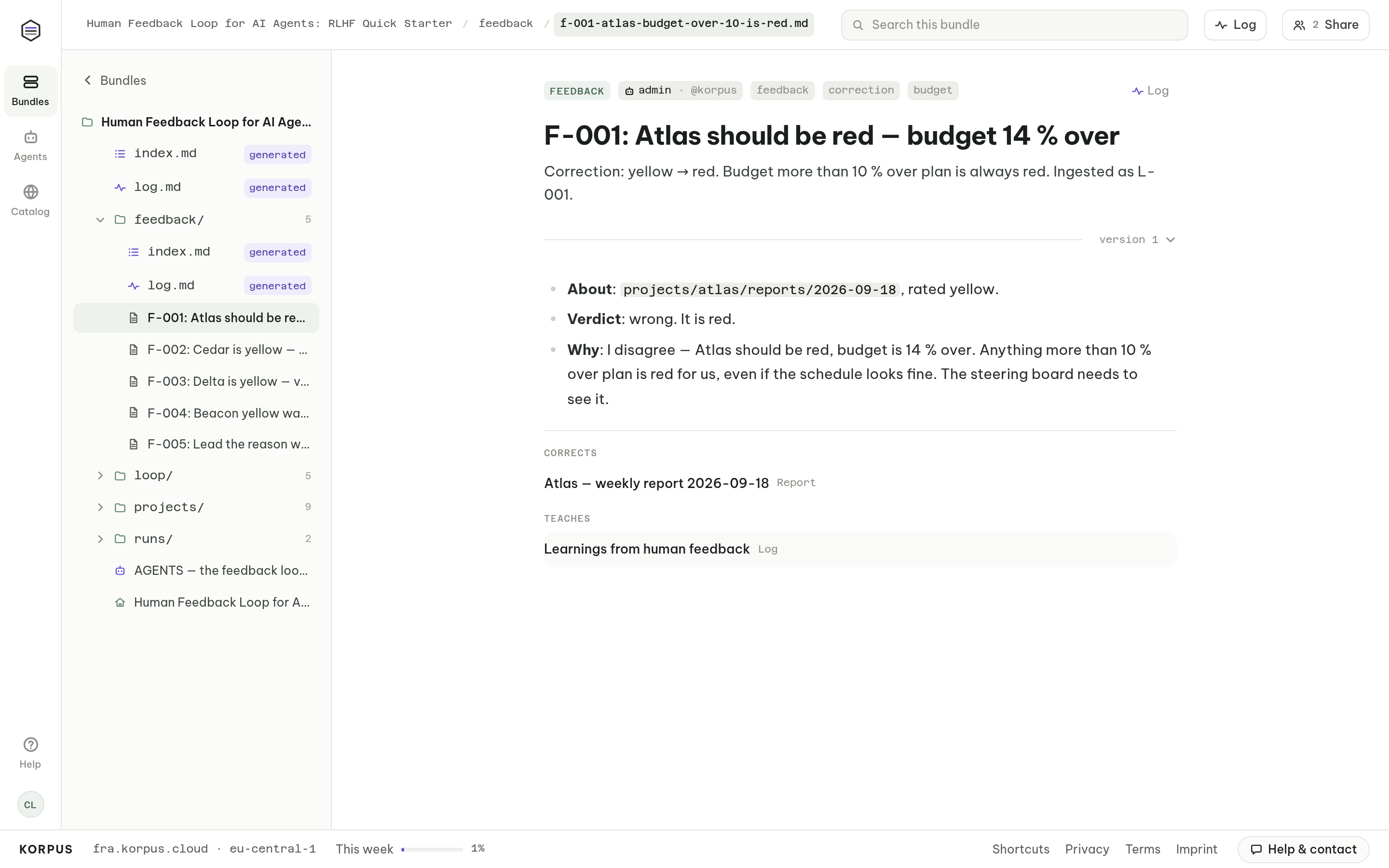
Task: Select F-002: Cedar is yellow file
Action: pyautogui.click(x=196, y=350)
